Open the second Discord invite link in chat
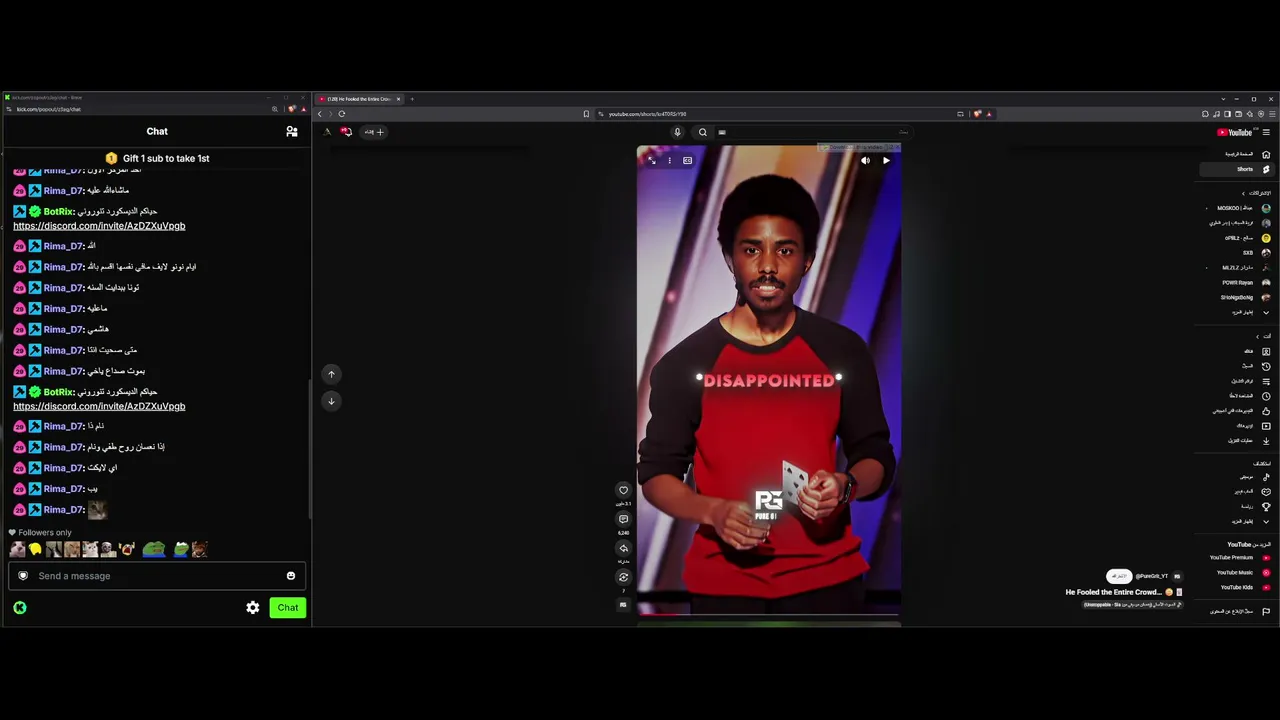This screenshot has height=720, width=1280. [x=99, y=407]
